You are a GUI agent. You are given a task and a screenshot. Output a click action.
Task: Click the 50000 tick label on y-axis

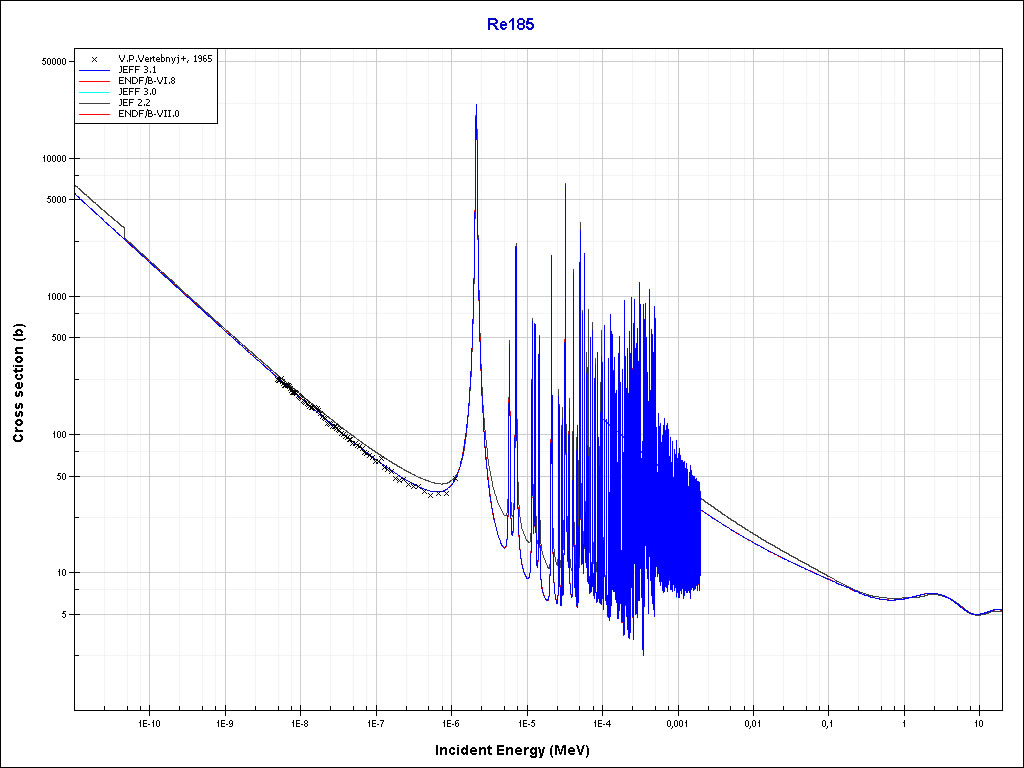[51, 61]
